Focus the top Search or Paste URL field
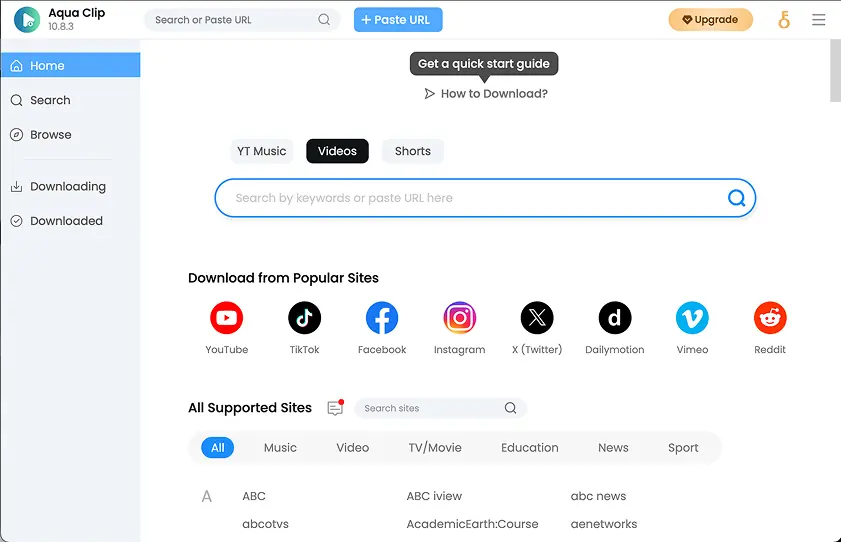Screen dimensions: 841x542 (242, 20)
